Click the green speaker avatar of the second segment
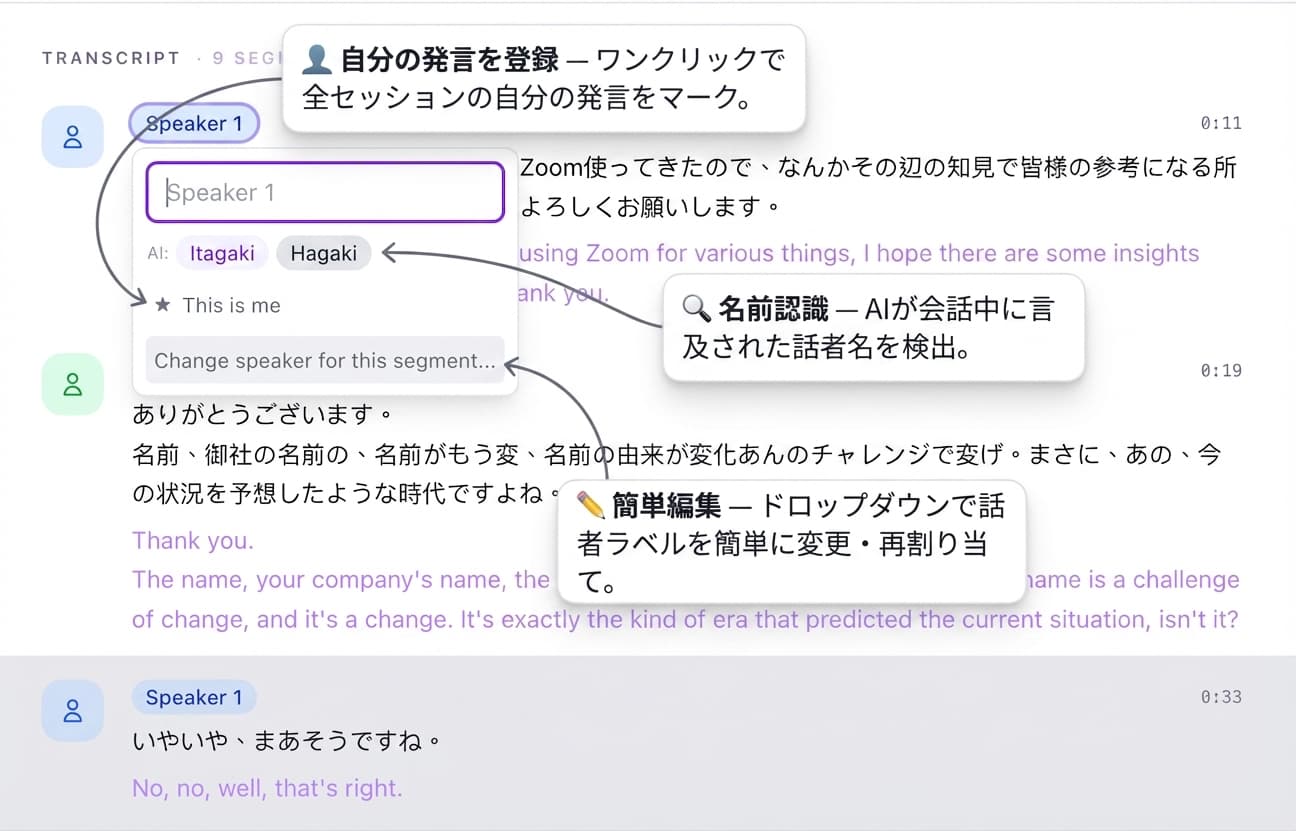This screenshot has height=831, width=1296. click(72, 383)
